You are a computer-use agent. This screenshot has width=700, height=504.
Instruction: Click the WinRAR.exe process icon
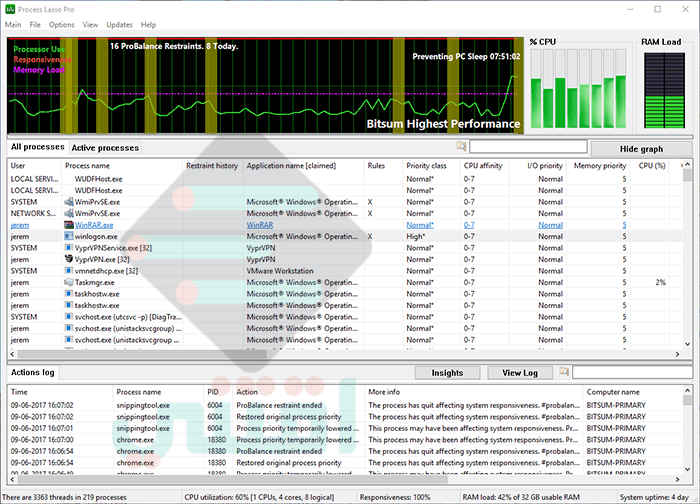(x=69, y=225)
